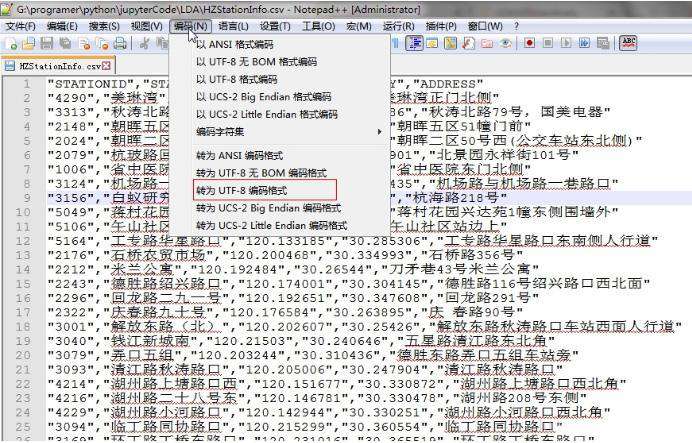This screenshot has height=443, width=692.
Task: Start macro recording with red dot icon
Action: click(530, 43)
